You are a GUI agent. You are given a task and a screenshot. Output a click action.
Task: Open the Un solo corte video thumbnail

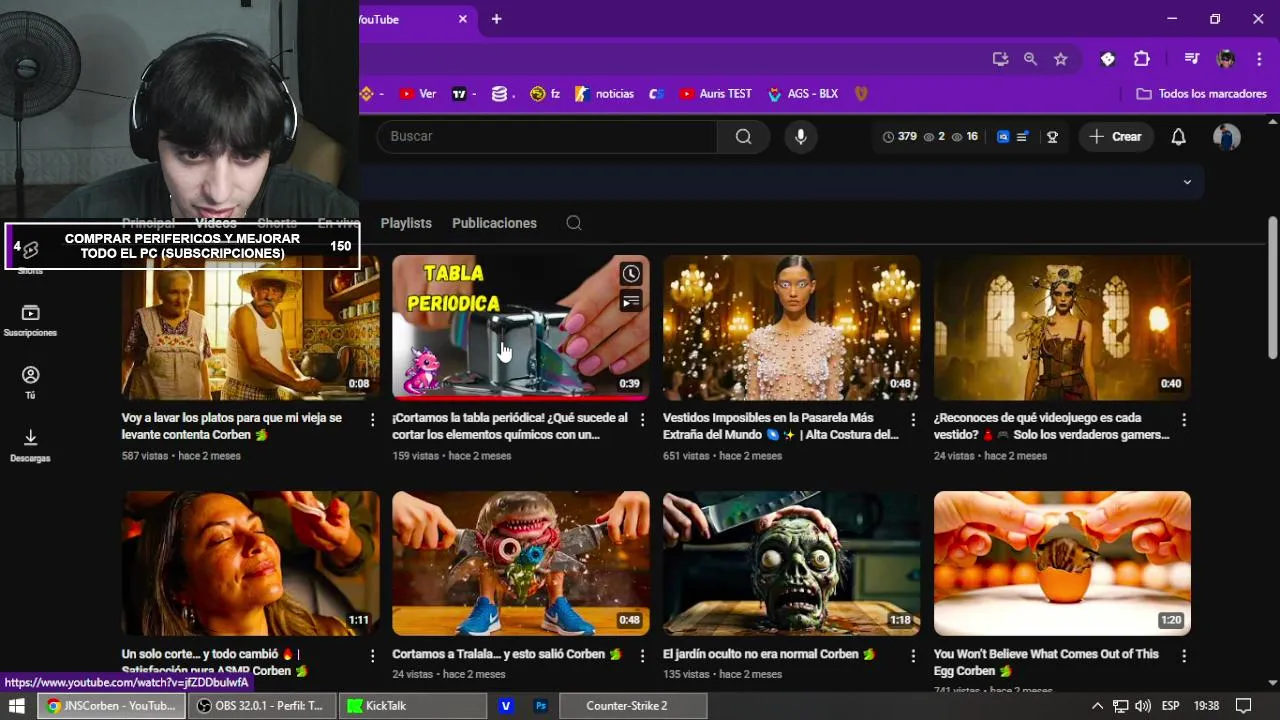tap(250, 563)
